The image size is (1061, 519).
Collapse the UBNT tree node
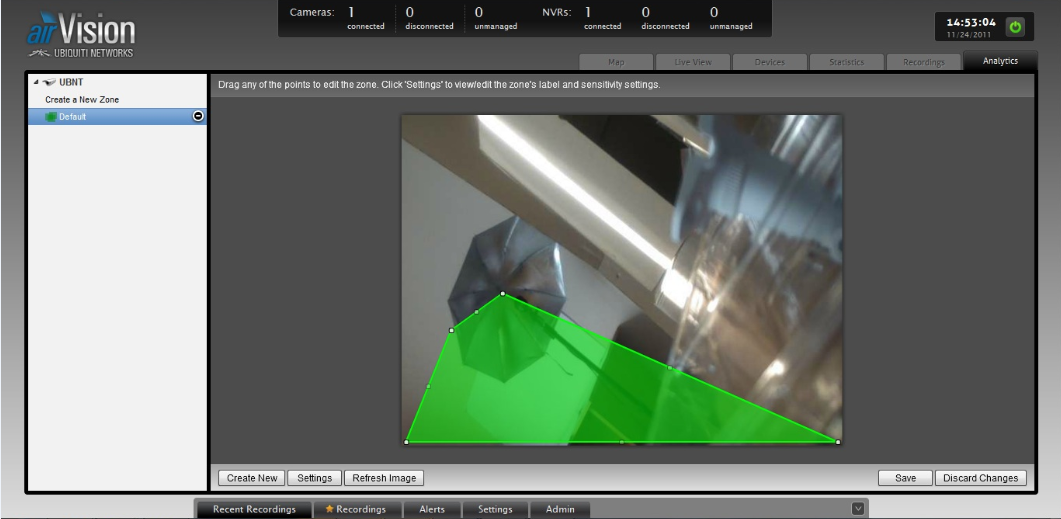point(36,83)
